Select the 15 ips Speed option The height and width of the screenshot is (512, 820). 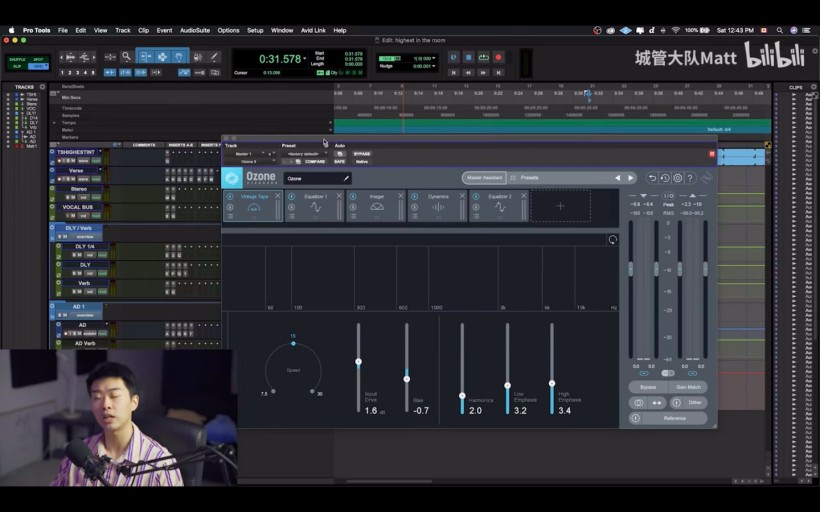[x=293, y=343]
